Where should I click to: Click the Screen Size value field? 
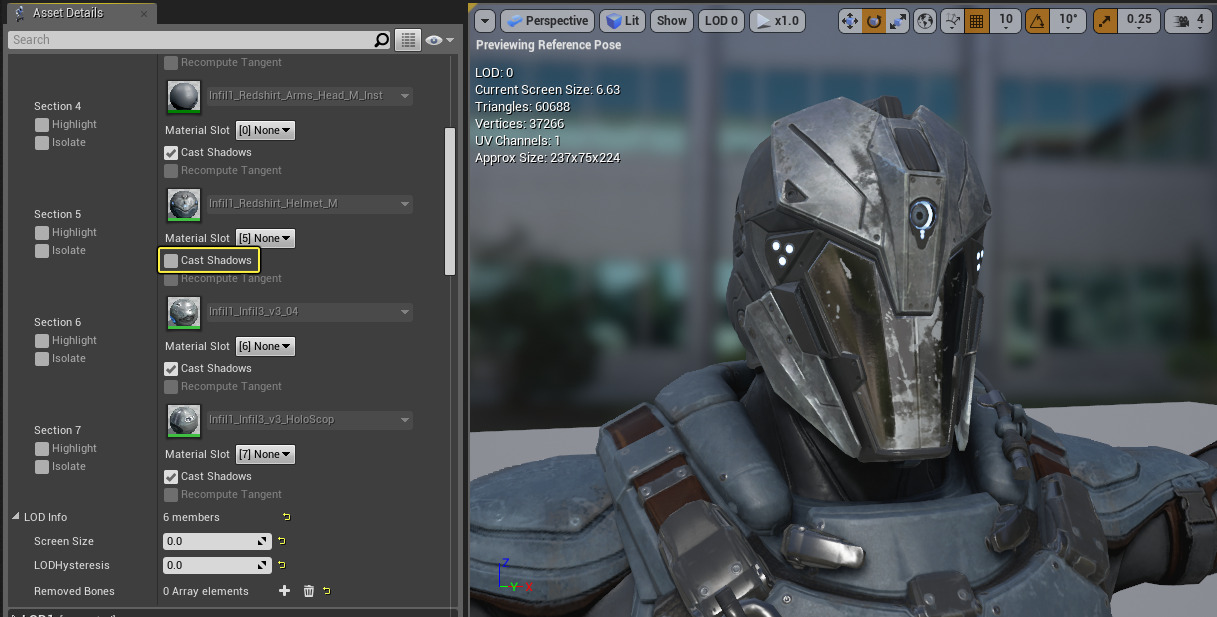[x=210, y=541]
